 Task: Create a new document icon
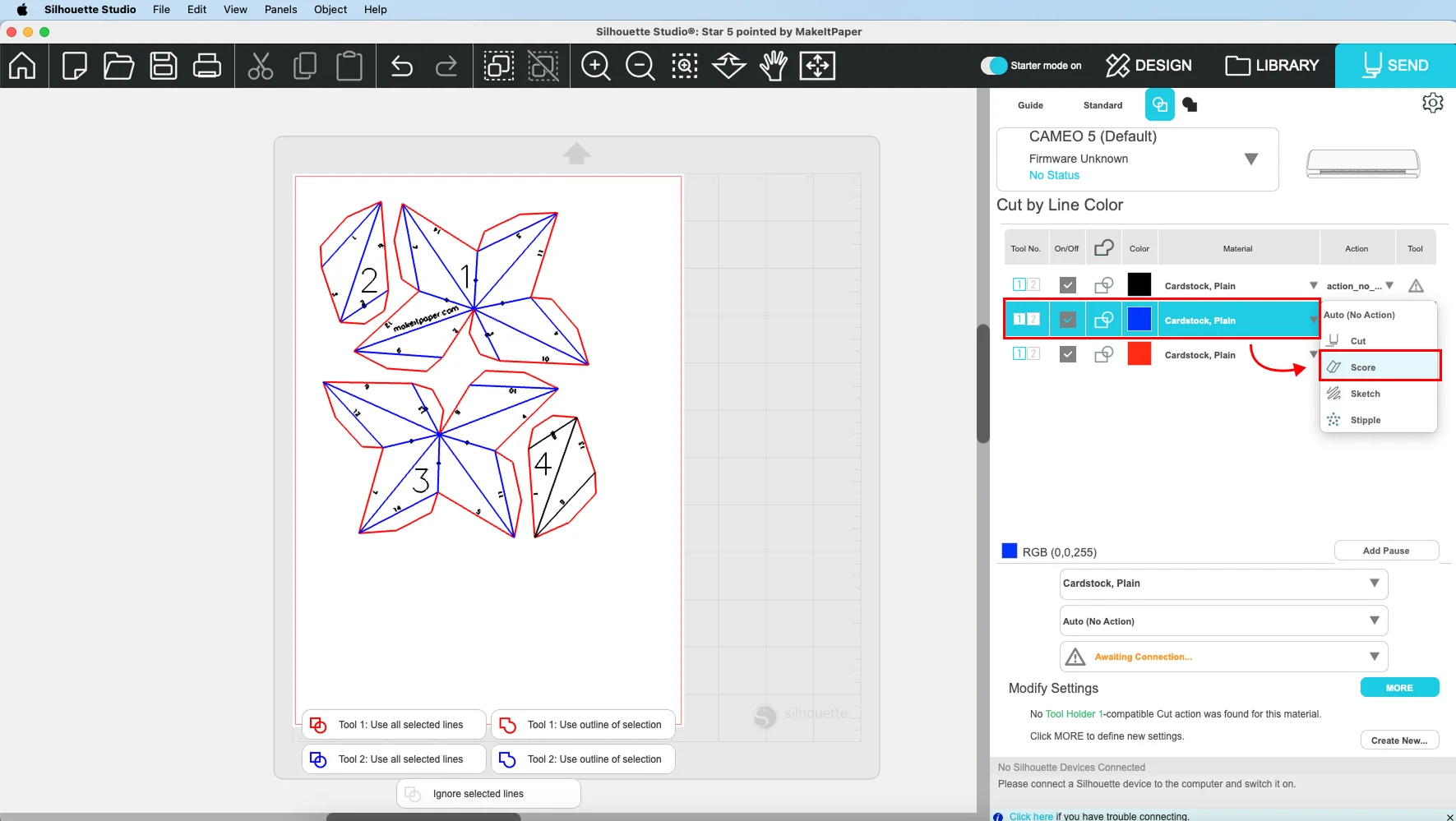click(75, 65)
